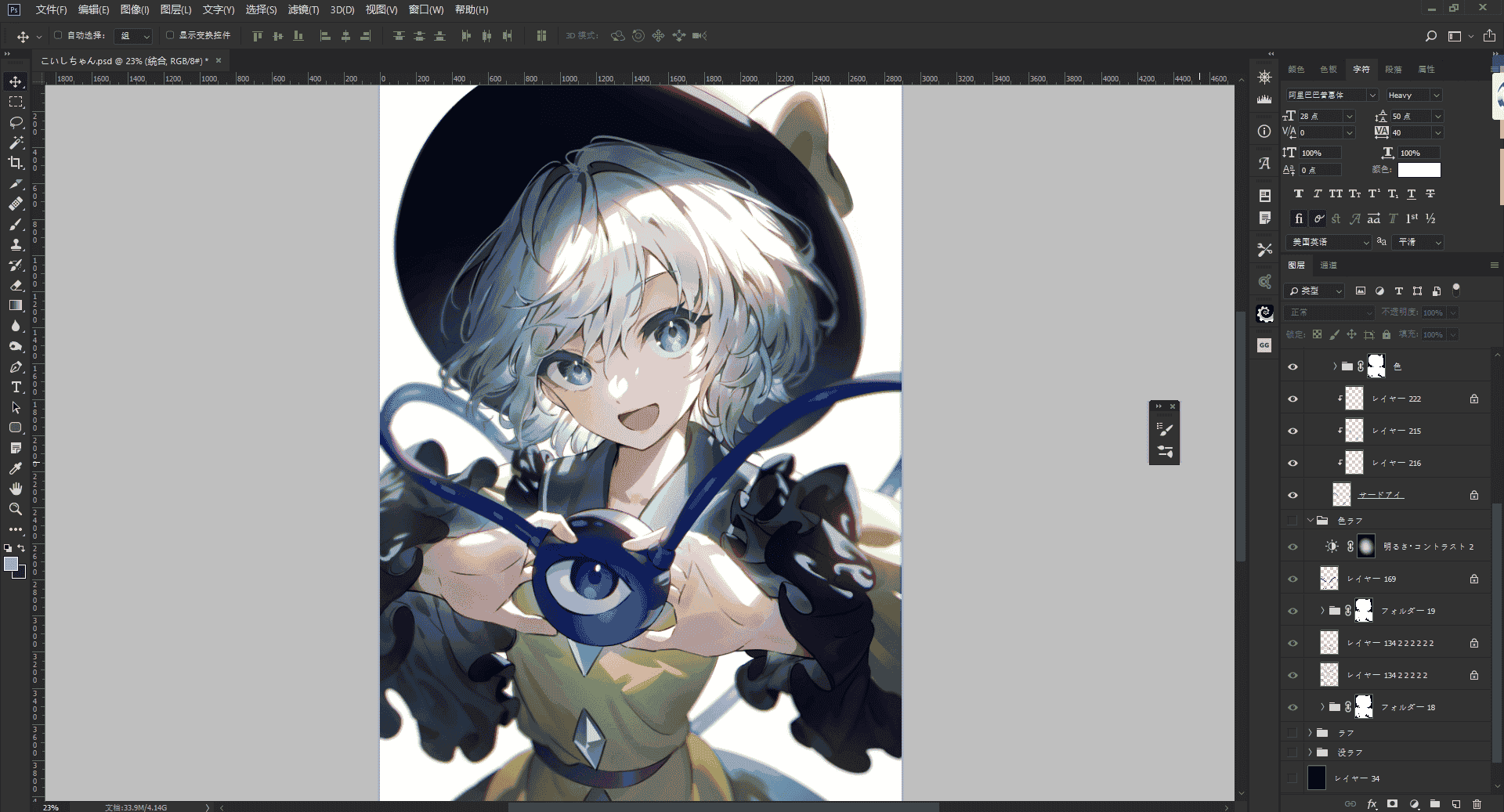The height and width of the screenshot is (812, 1504).
Task: Expand the 没ラフ group
Action: (x=1310, y=752)
